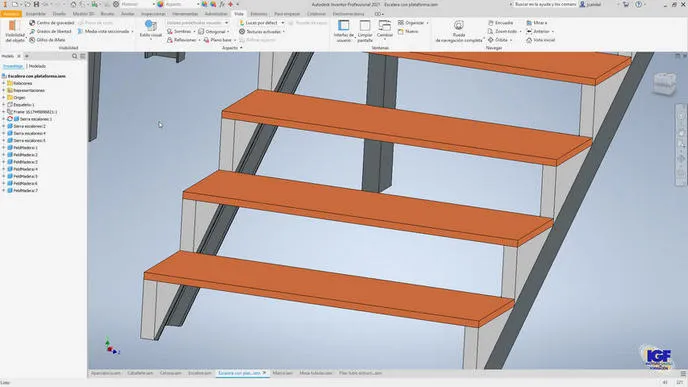Click the Órbita tool
The height and width of the screenshot is (387, 688).
pos(498,40)
